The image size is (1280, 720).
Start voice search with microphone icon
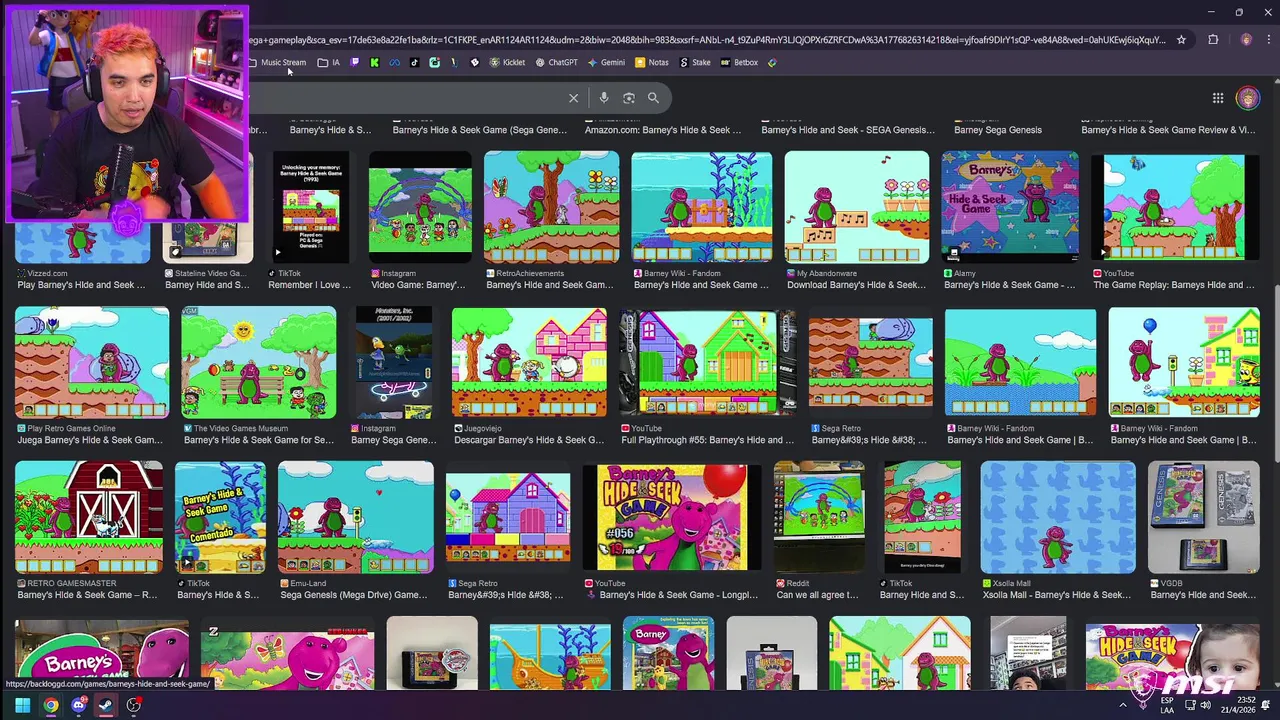[604, 98]
